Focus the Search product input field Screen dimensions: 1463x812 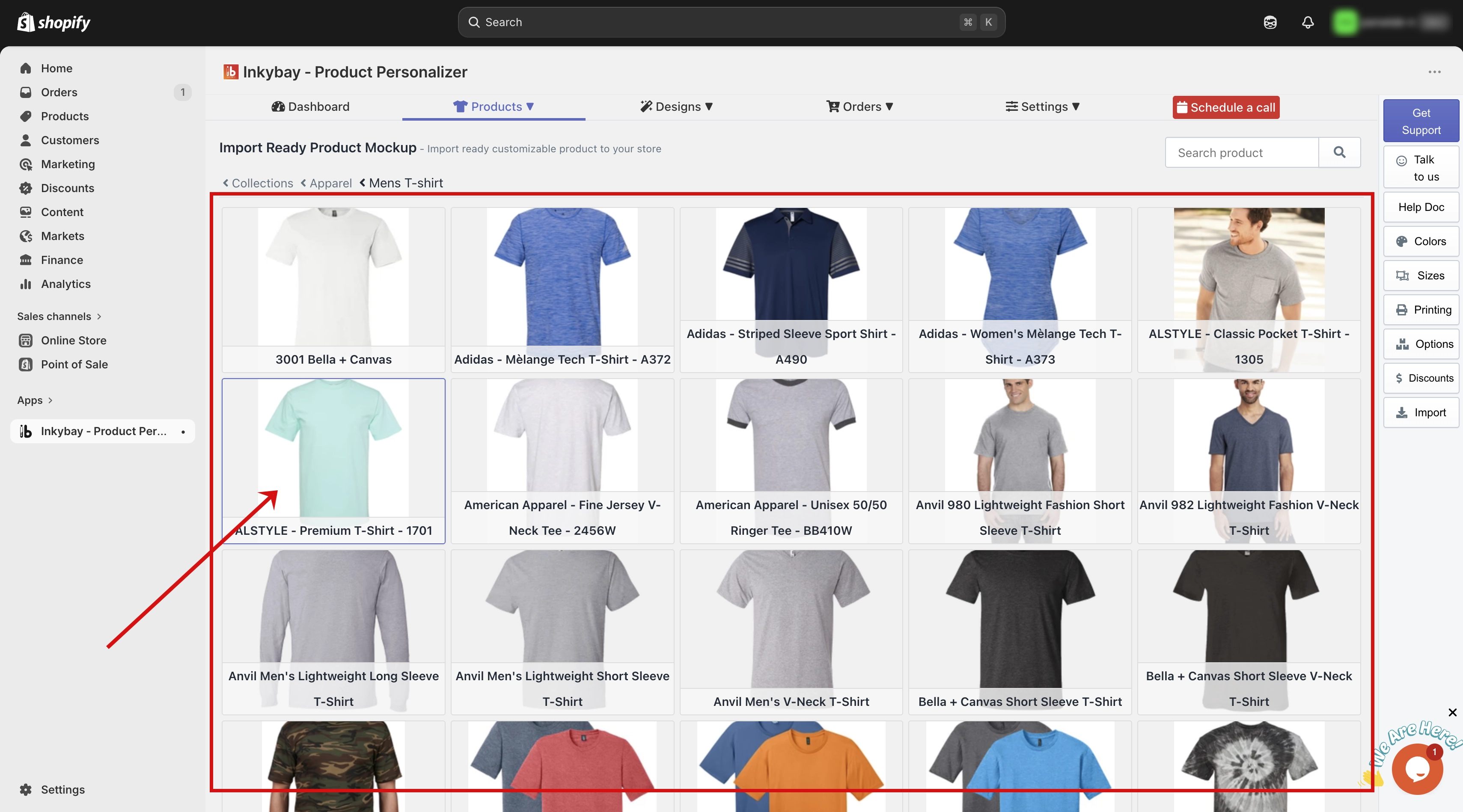click(1242, 152)
